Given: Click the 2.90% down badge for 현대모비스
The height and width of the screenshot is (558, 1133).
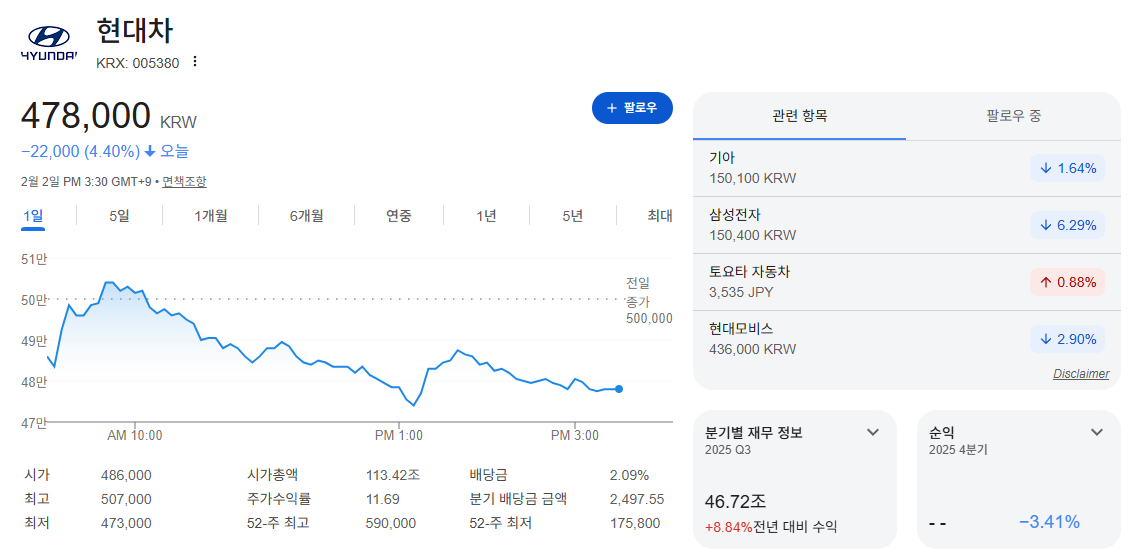Looking at the screenshot, I should click(x=1068, y=339).
